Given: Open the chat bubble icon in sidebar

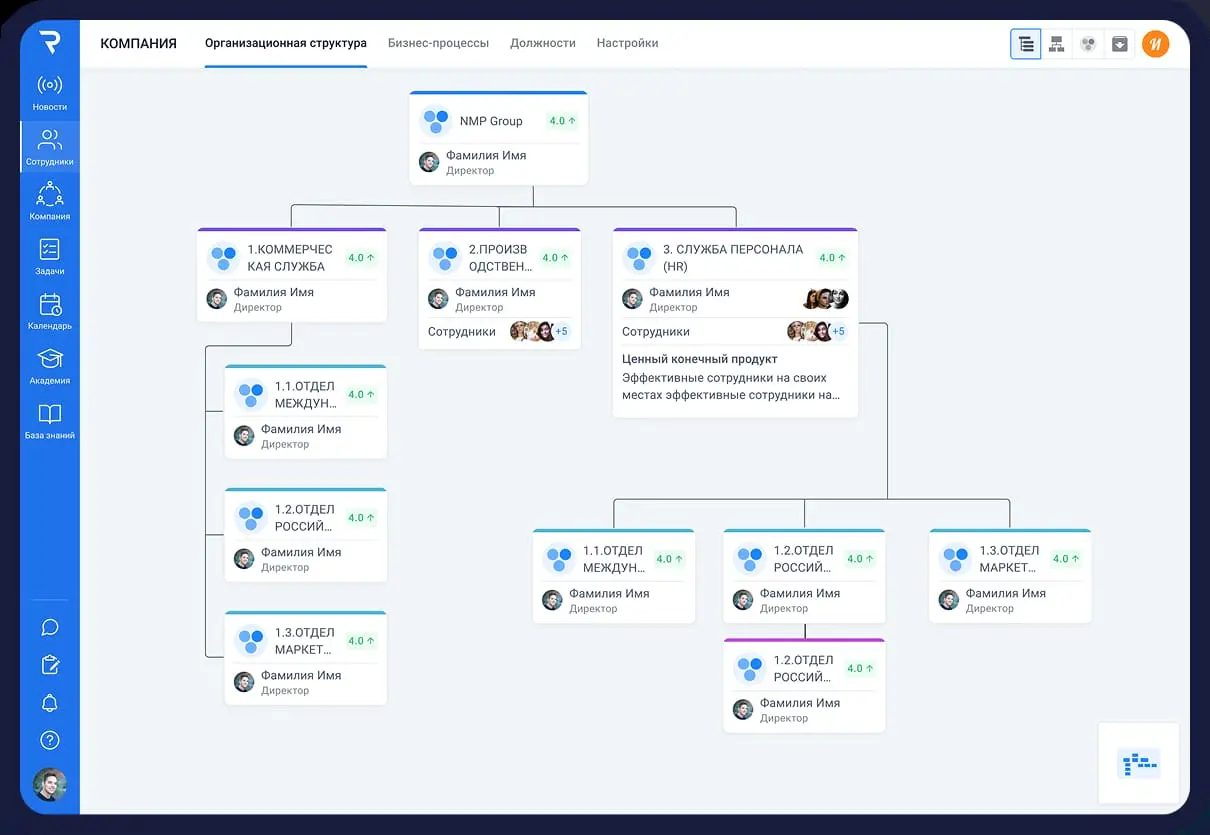Looking at the screenshot, I should [x=49, y=627].
